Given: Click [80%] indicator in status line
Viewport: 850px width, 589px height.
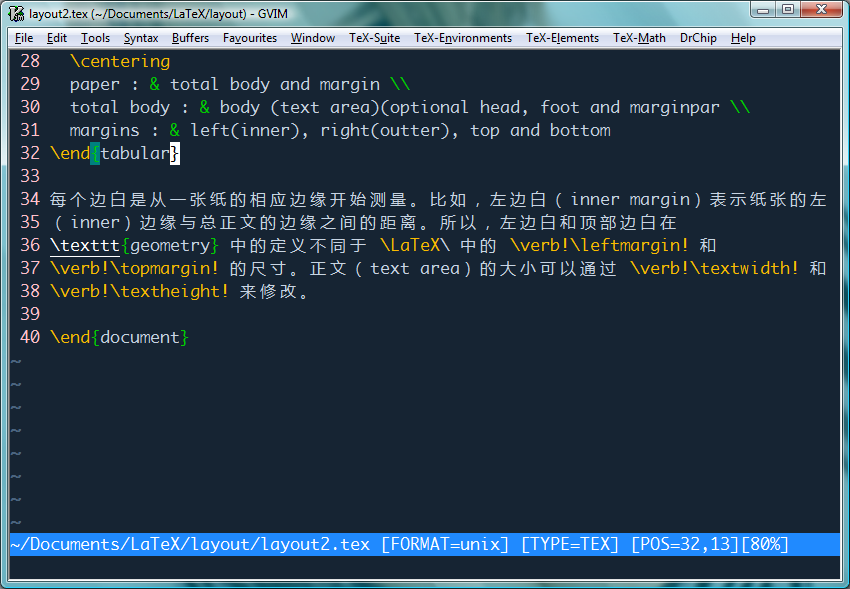Looking at the screenshot, I should pos(764,545).
